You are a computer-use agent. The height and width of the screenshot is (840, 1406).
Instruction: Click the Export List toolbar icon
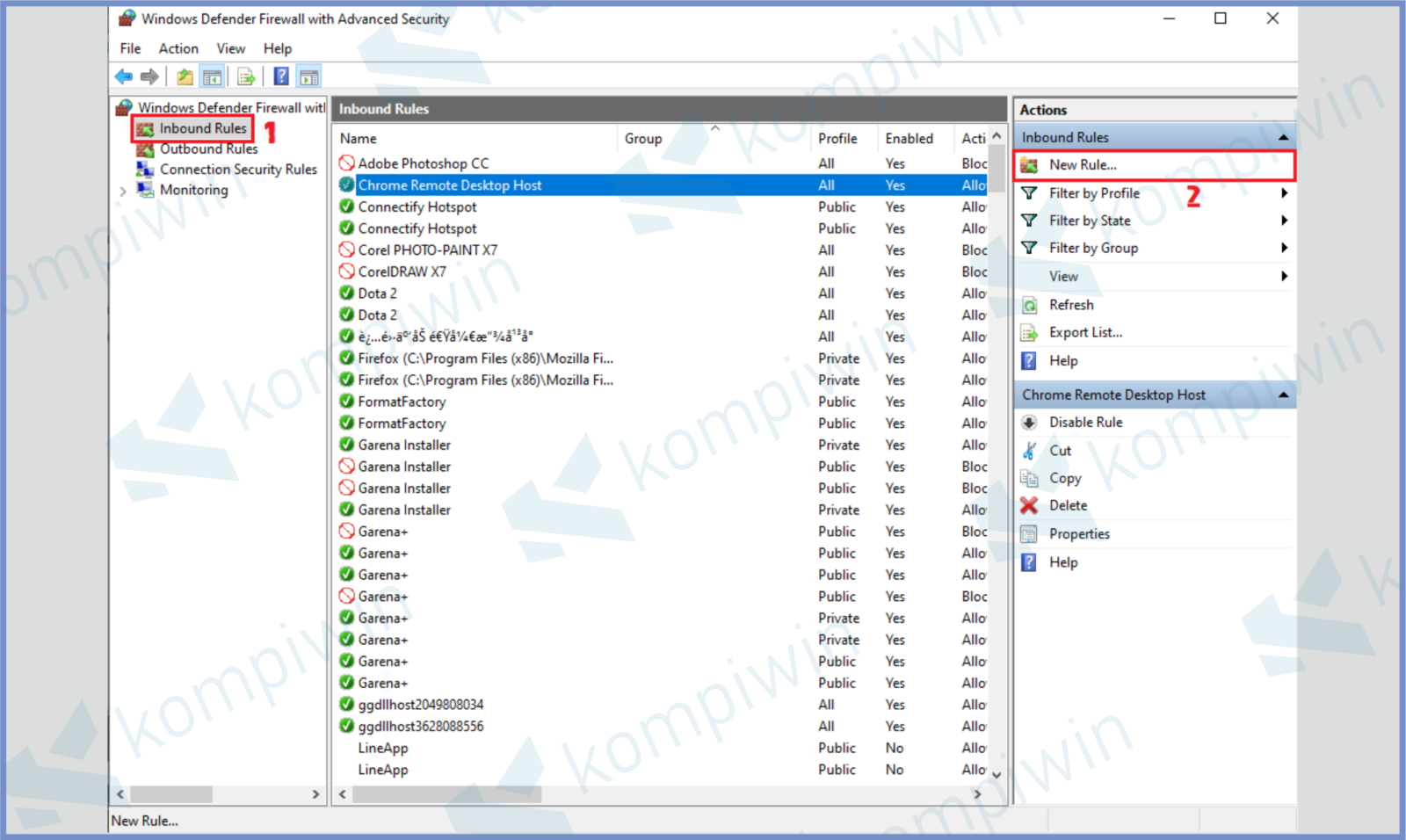[x=246, y=77]
